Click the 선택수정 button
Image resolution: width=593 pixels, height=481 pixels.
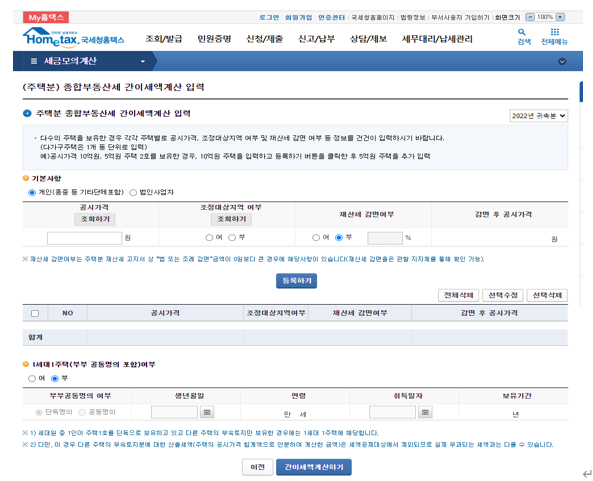click(503, 295)
